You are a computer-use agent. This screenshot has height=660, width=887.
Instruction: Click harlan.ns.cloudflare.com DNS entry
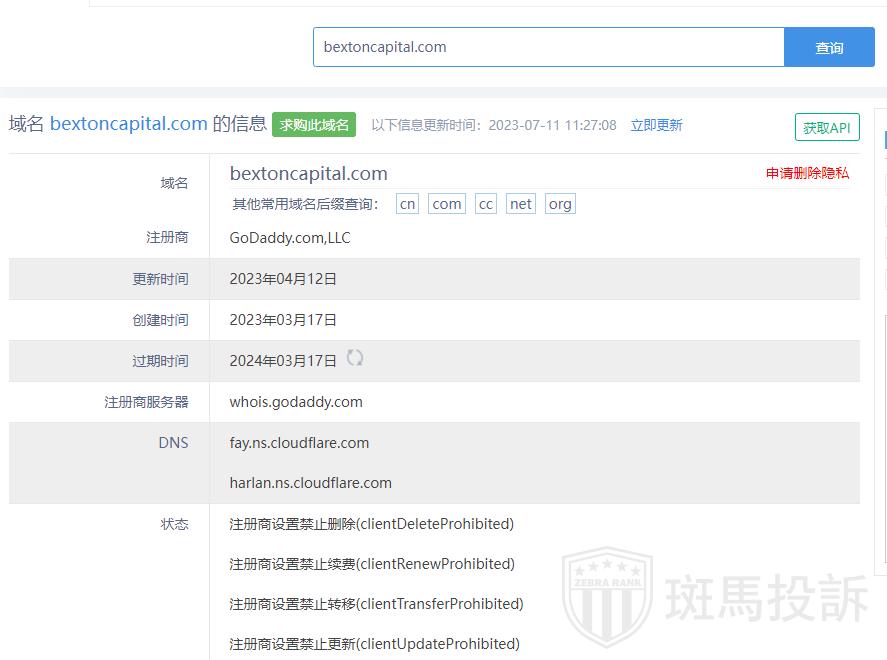(310, 483)
